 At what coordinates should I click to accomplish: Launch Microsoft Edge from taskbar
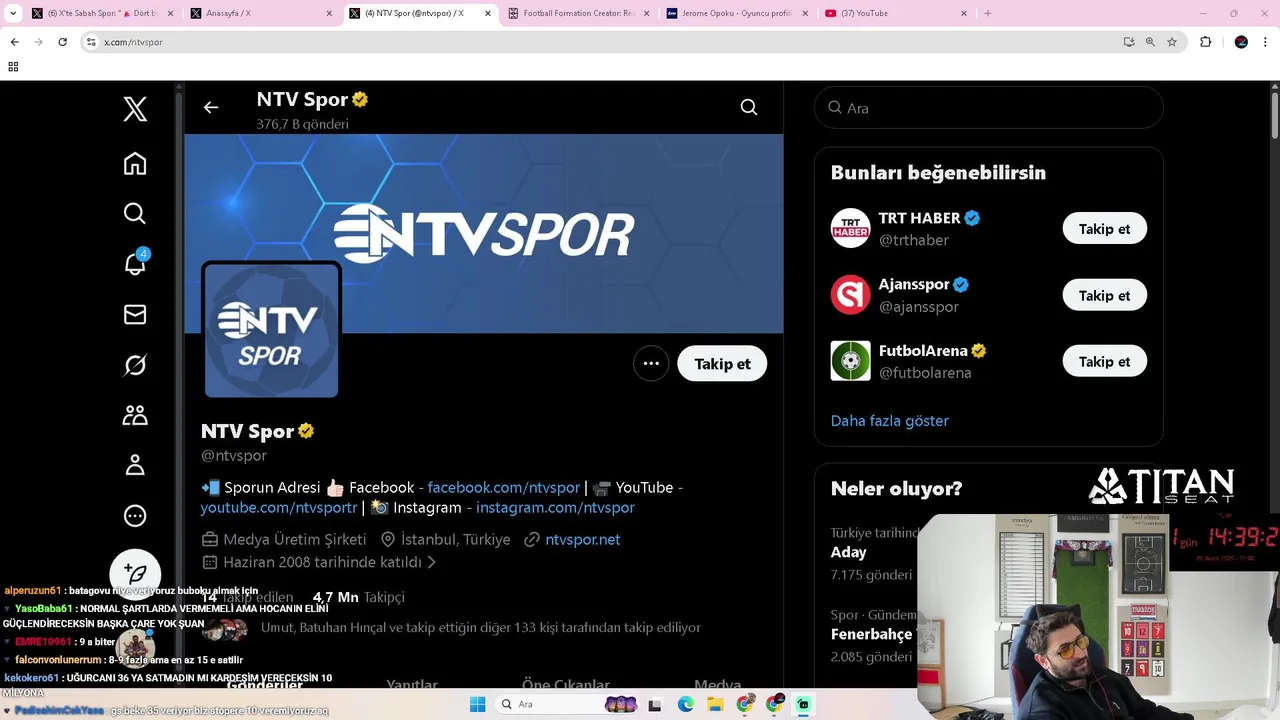(x=685, y=704)
